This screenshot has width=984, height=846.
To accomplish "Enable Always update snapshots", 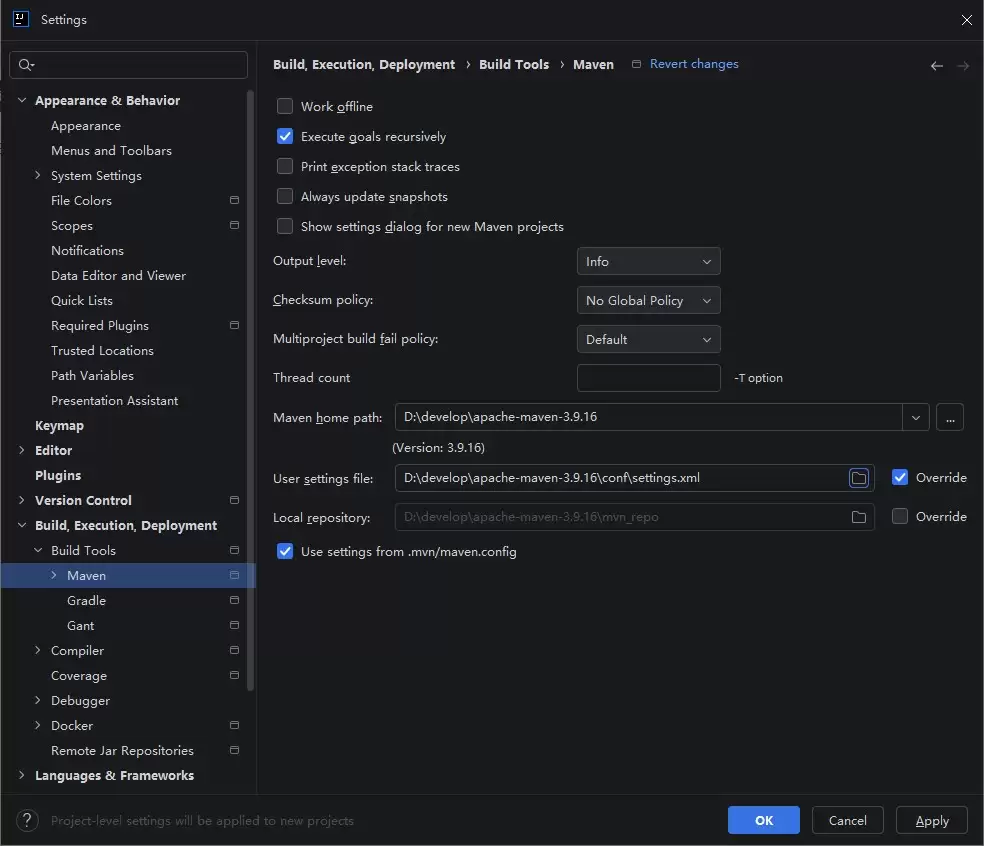I will tap(285, 196).
